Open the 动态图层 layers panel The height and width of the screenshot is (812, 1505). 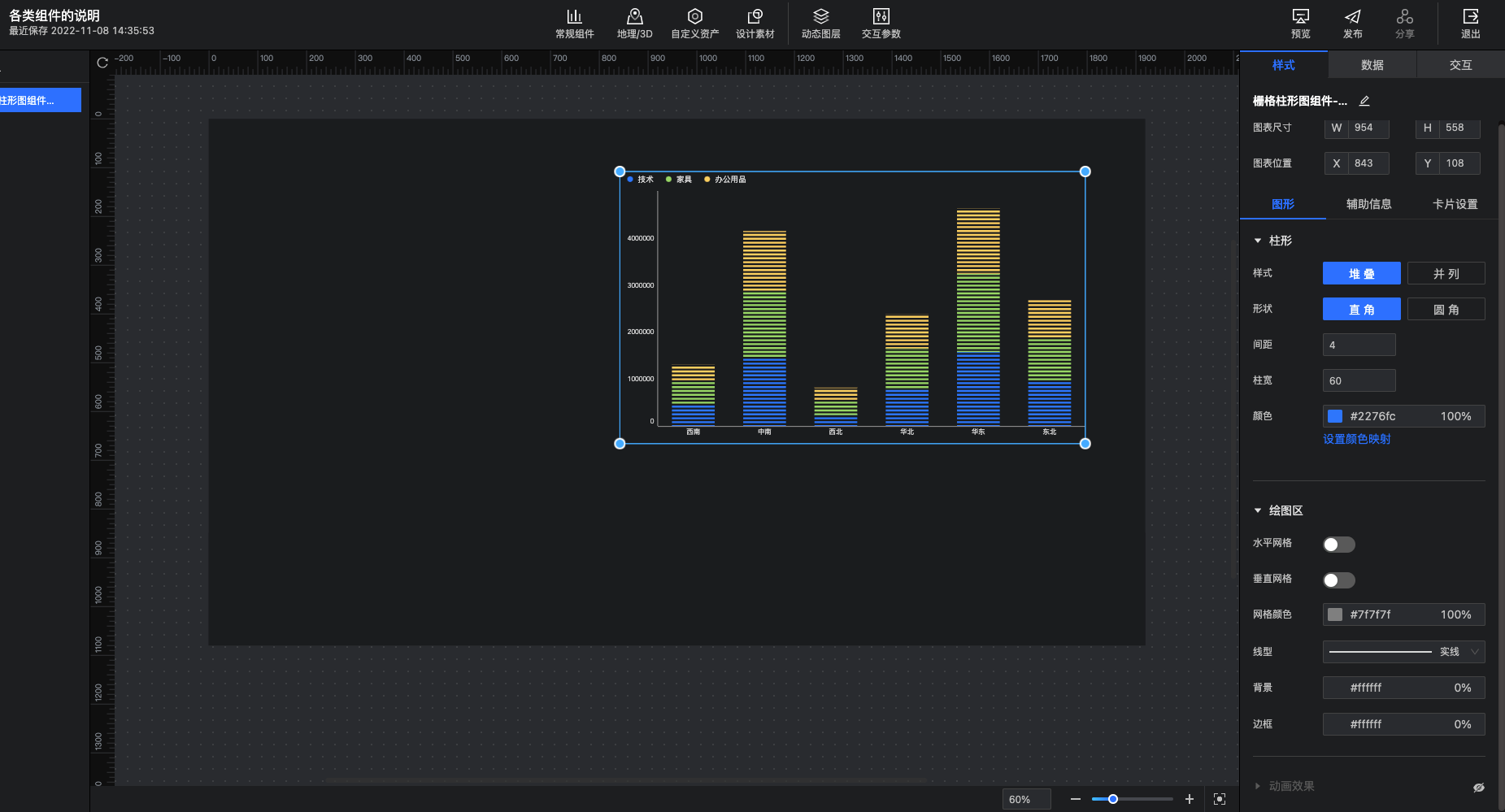(x=820, y=24)
